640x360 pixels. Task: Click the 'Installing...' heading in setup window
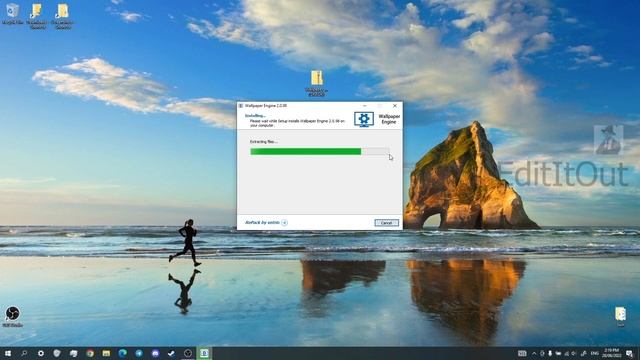255,116
